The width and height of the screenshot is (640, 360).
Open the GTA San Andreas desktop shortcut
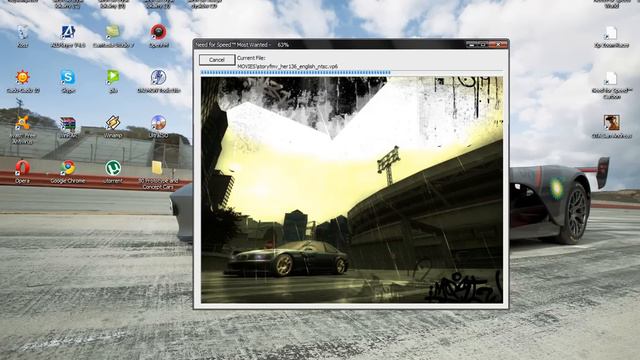click(611, 127)
